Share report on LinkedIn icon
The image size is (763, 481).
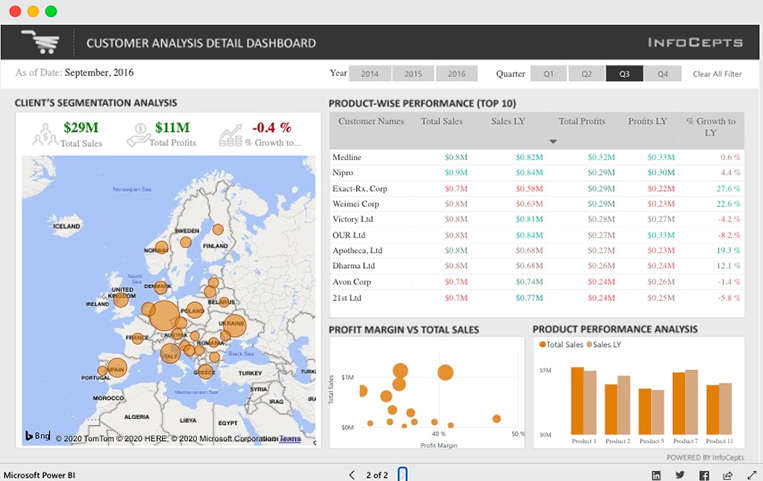[x=656, y=475]
